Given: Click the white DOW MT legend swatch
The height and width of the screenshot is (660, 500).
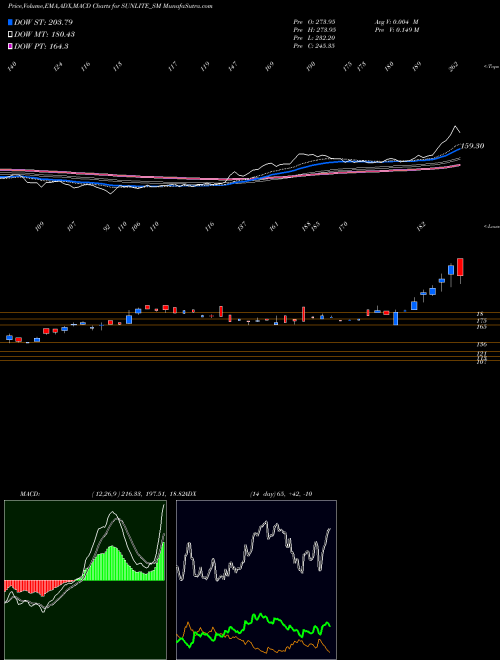Looking at the screenshot, I should [x=10, y=34].
